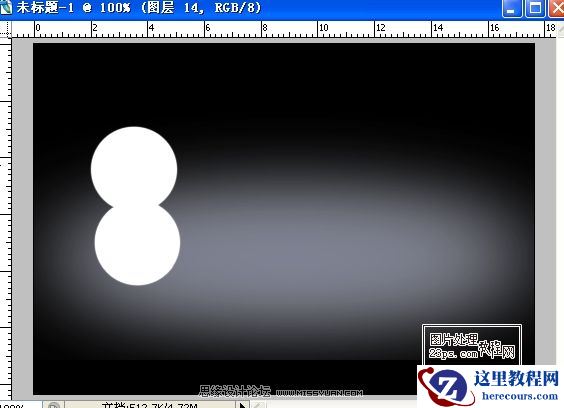Click the document icon in the title bar
The width and height of the screenshot is (564, 408).
(5, 8)
